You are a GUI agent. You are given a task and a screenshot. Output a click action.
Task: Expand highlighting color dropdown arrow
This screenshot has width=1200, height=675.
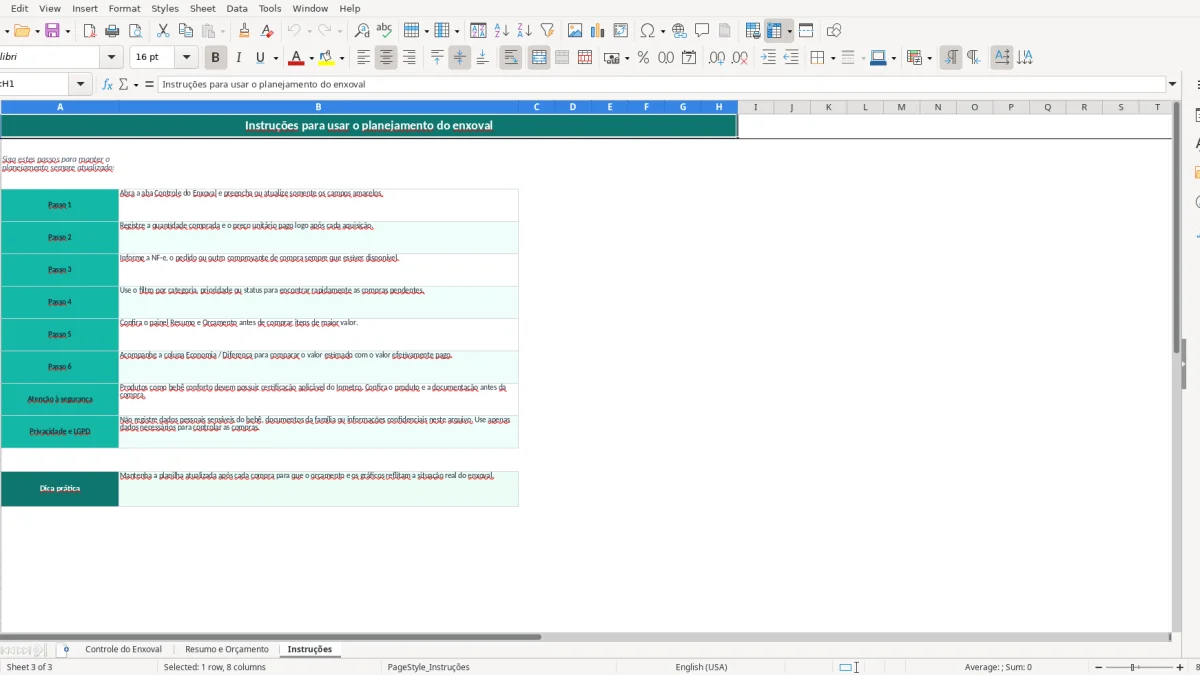click(x=341, y=58)
